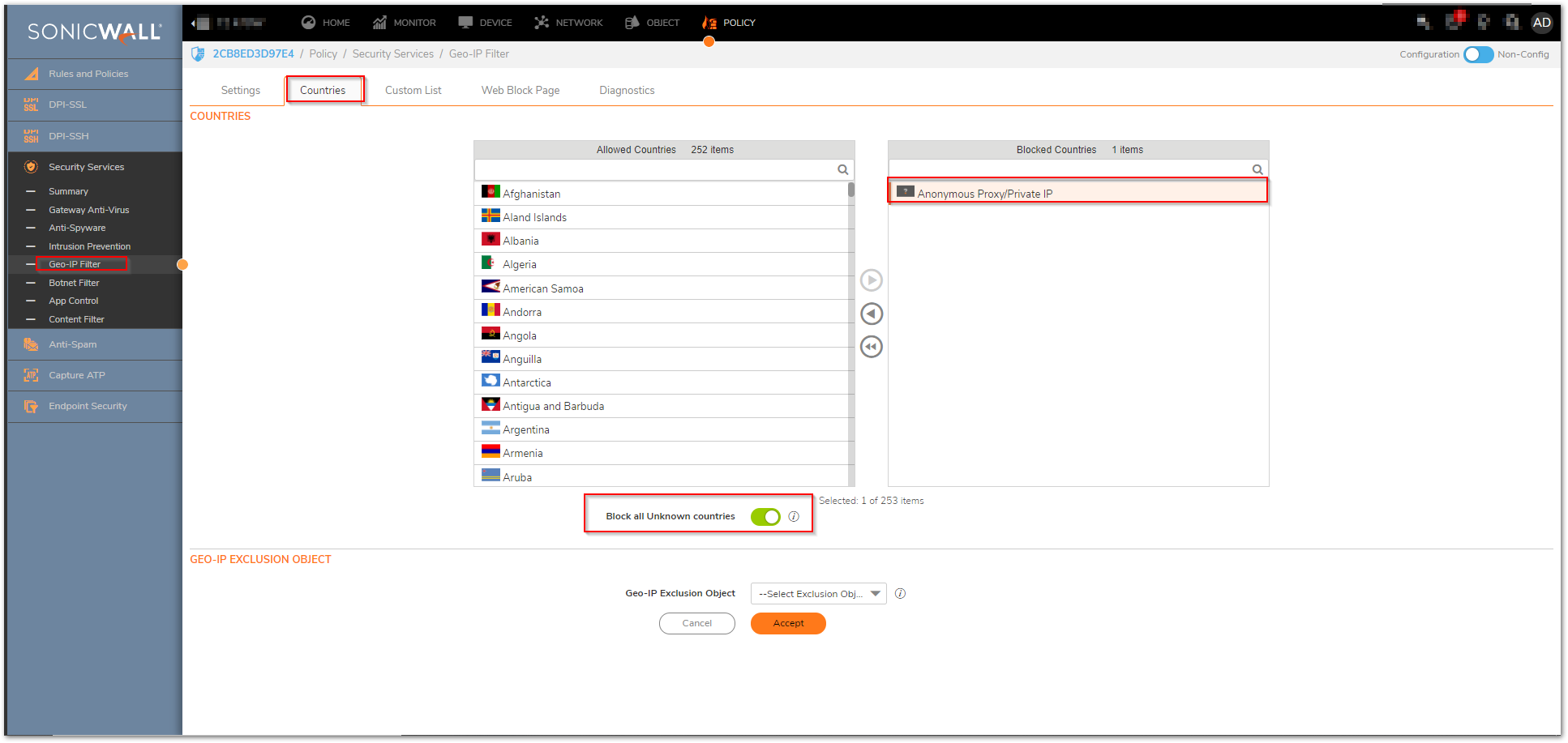Select Anguilla in Allowed Countries

(661, 359)
